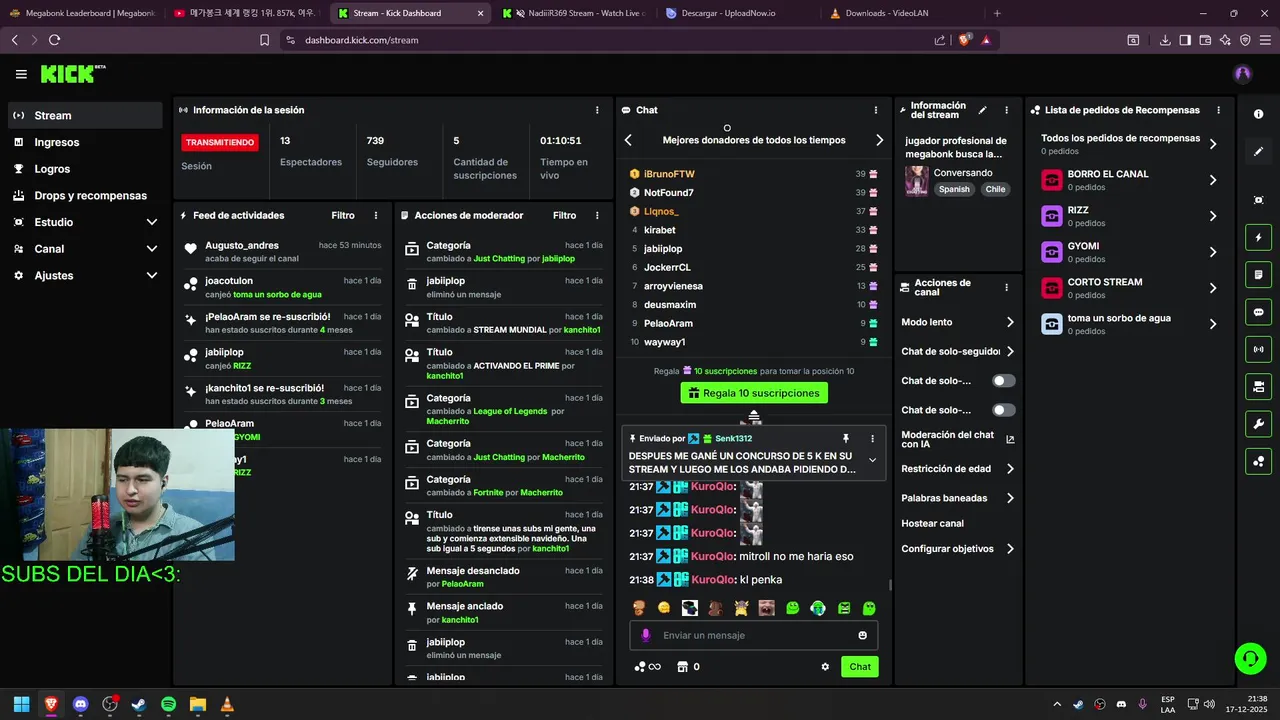This screenshot has width=1280, height=720.
Task: Open Modo lento settings
Action: 958,322
